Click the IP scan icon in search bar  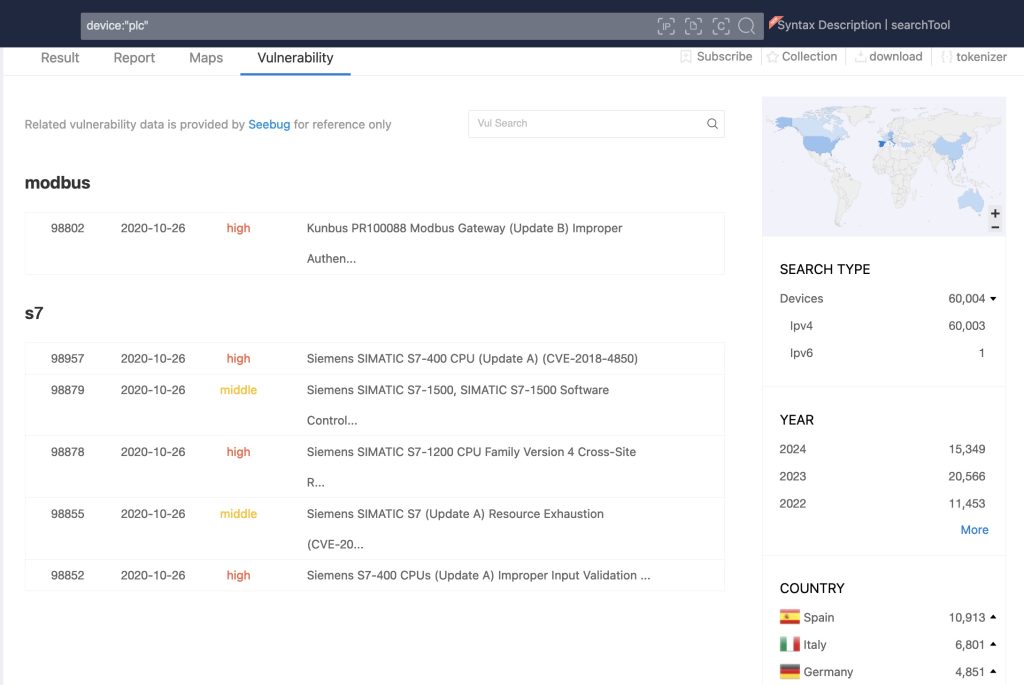[x=665, y=26]
